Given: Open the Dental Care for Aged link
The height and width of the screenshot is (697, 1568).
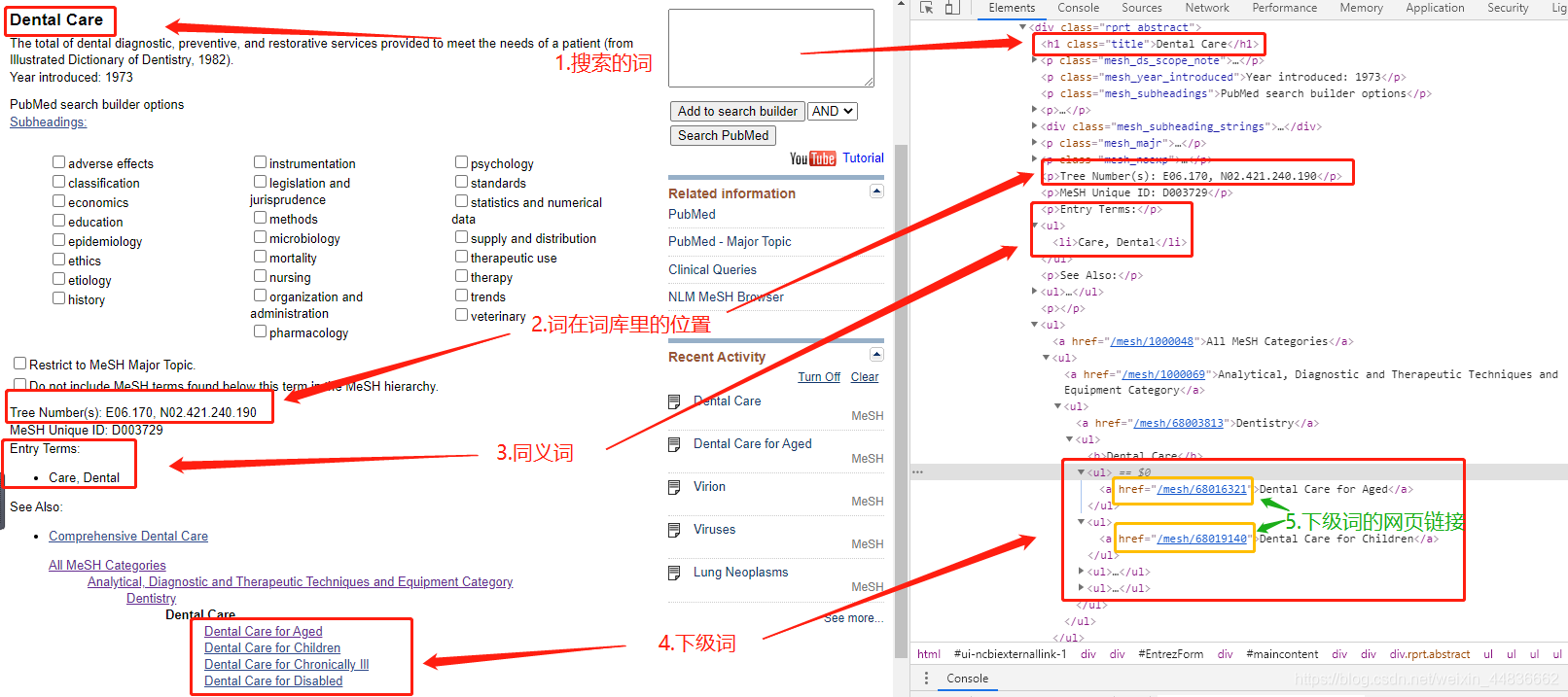Looking at the screenshot, I should click(264, 632).
